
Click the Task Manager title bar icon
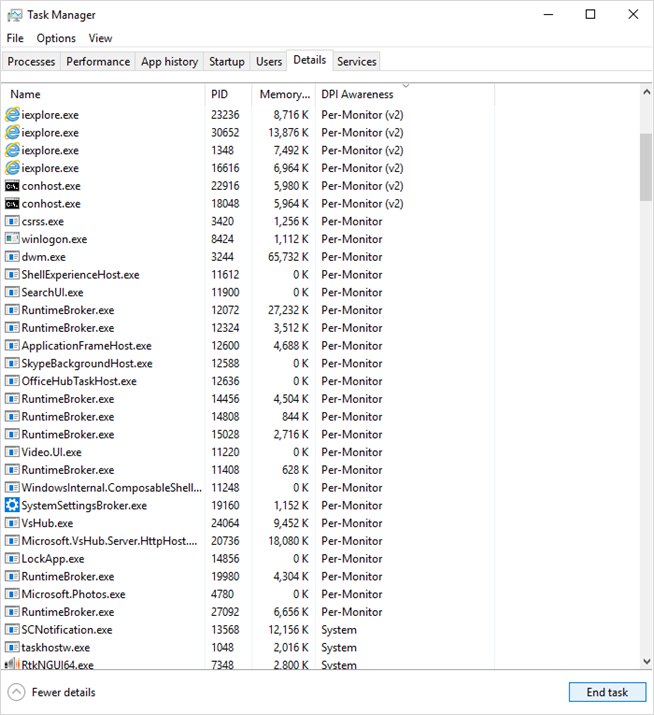click(14, 15)
